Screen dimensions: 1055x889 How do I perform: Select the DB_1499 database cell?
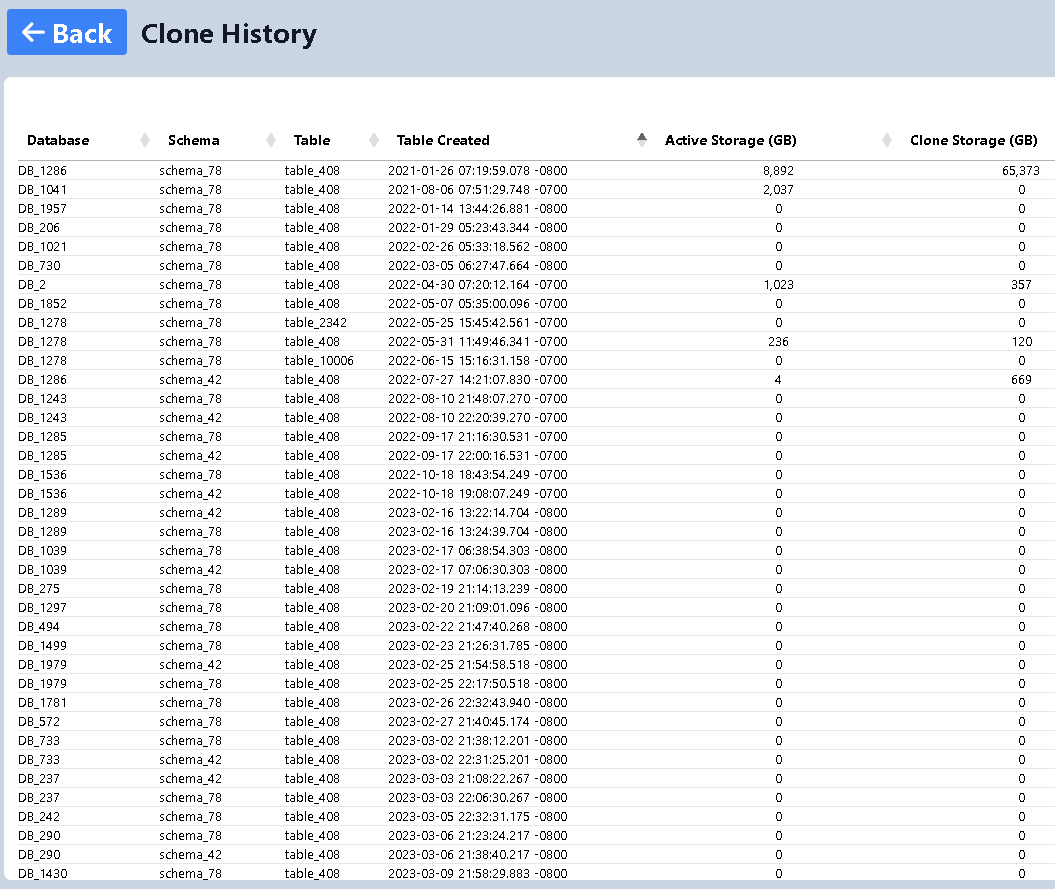click(42, 645)
